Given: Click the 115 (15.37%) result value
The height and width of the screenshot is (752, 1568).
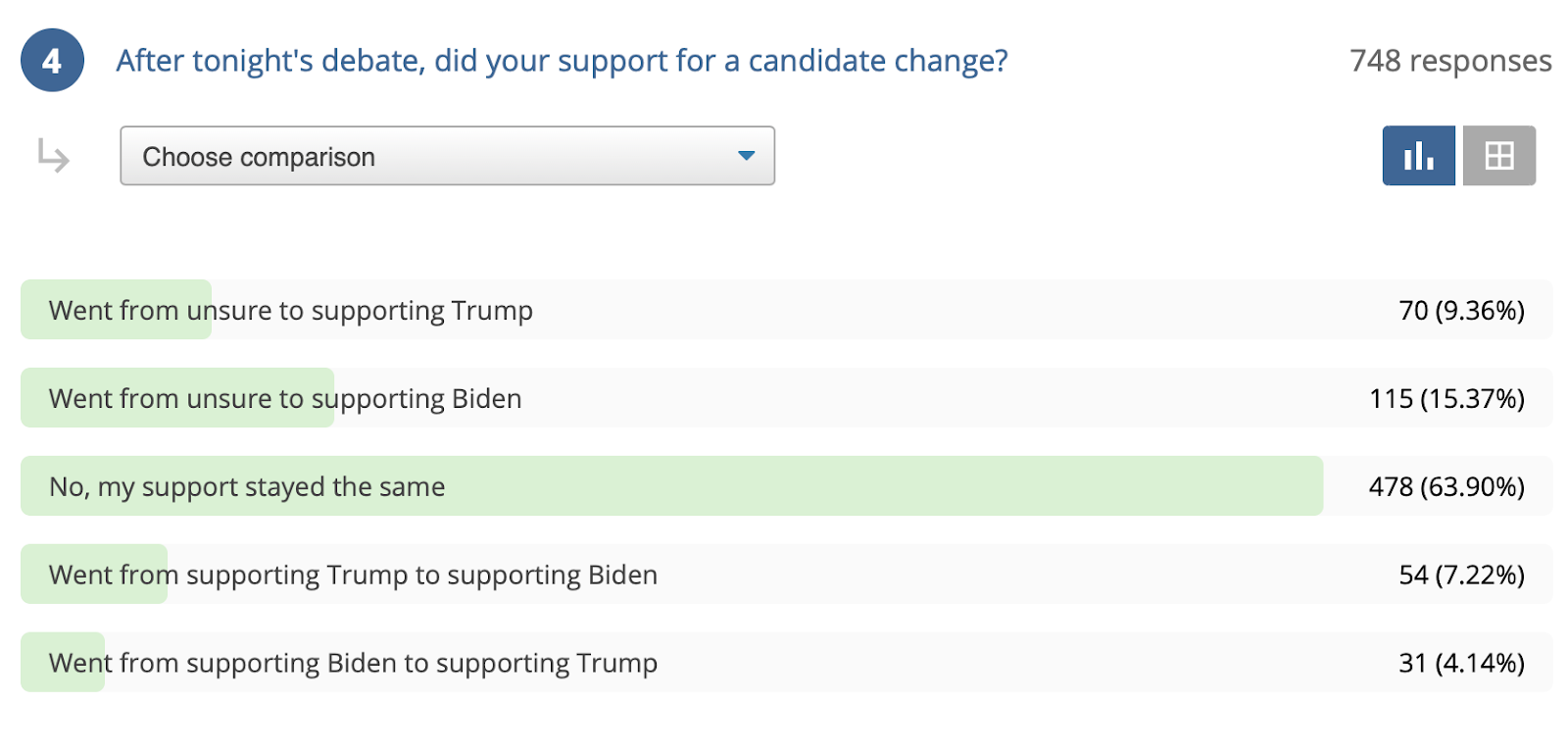Looking at the screenshot, I should pos(1446,399).
